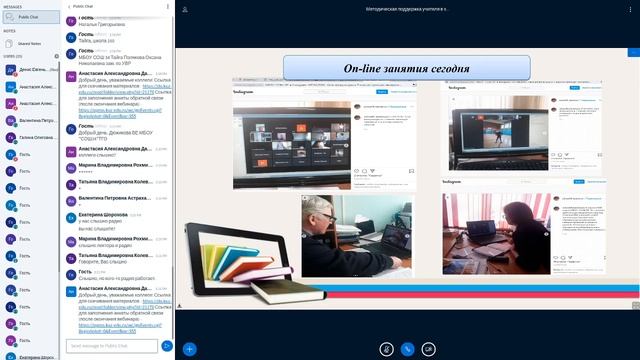Select user Екатерина Шорох... in the users list
640x360 pixels.
(x=31, y=357)
